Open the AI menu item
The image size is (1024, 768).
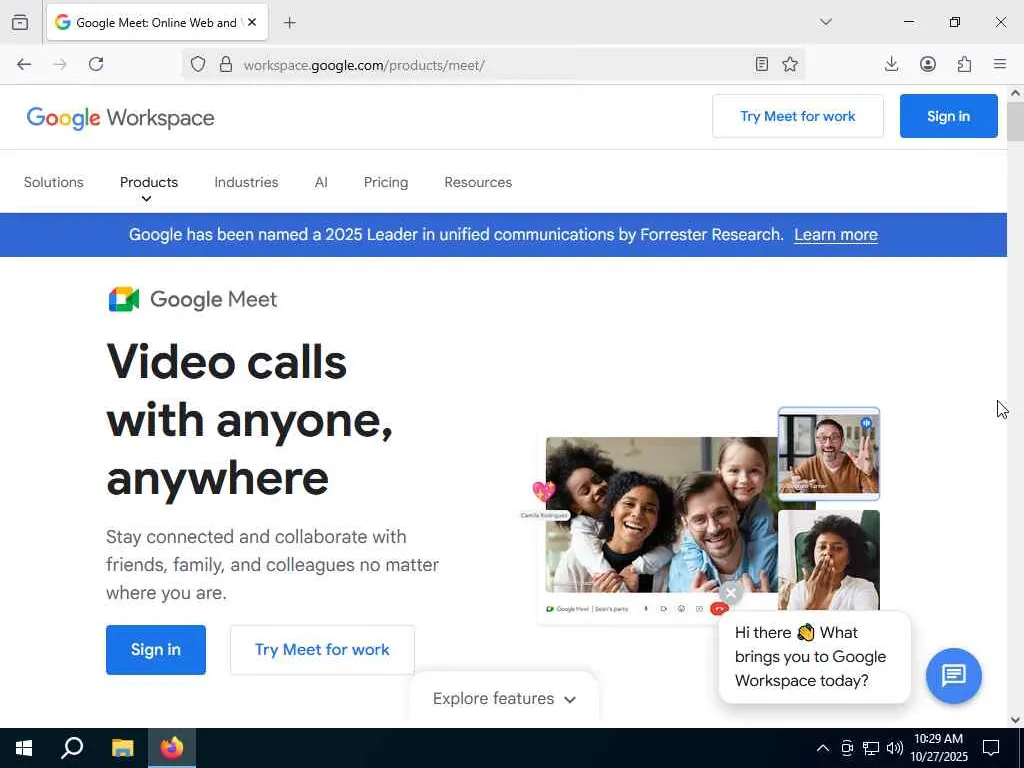[x=321, y=182]
